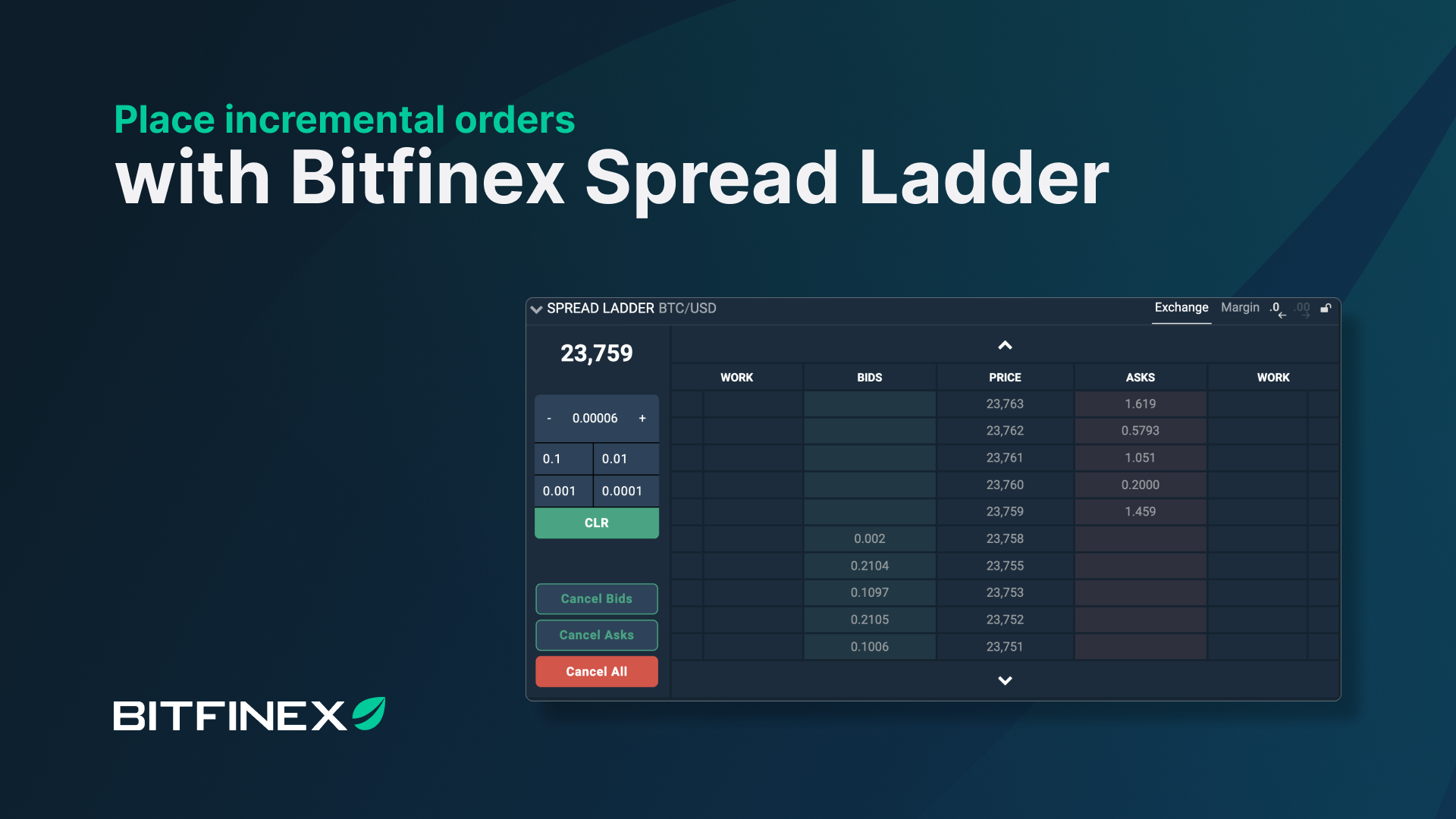Click the Cancel All red button

595,671
